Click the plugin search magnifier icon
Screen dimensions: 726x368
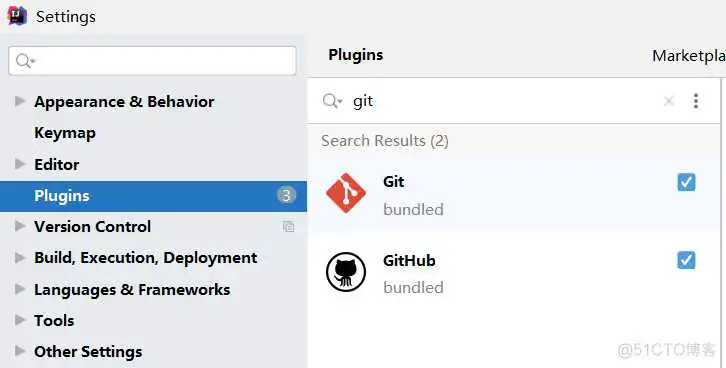coord(332,101)
